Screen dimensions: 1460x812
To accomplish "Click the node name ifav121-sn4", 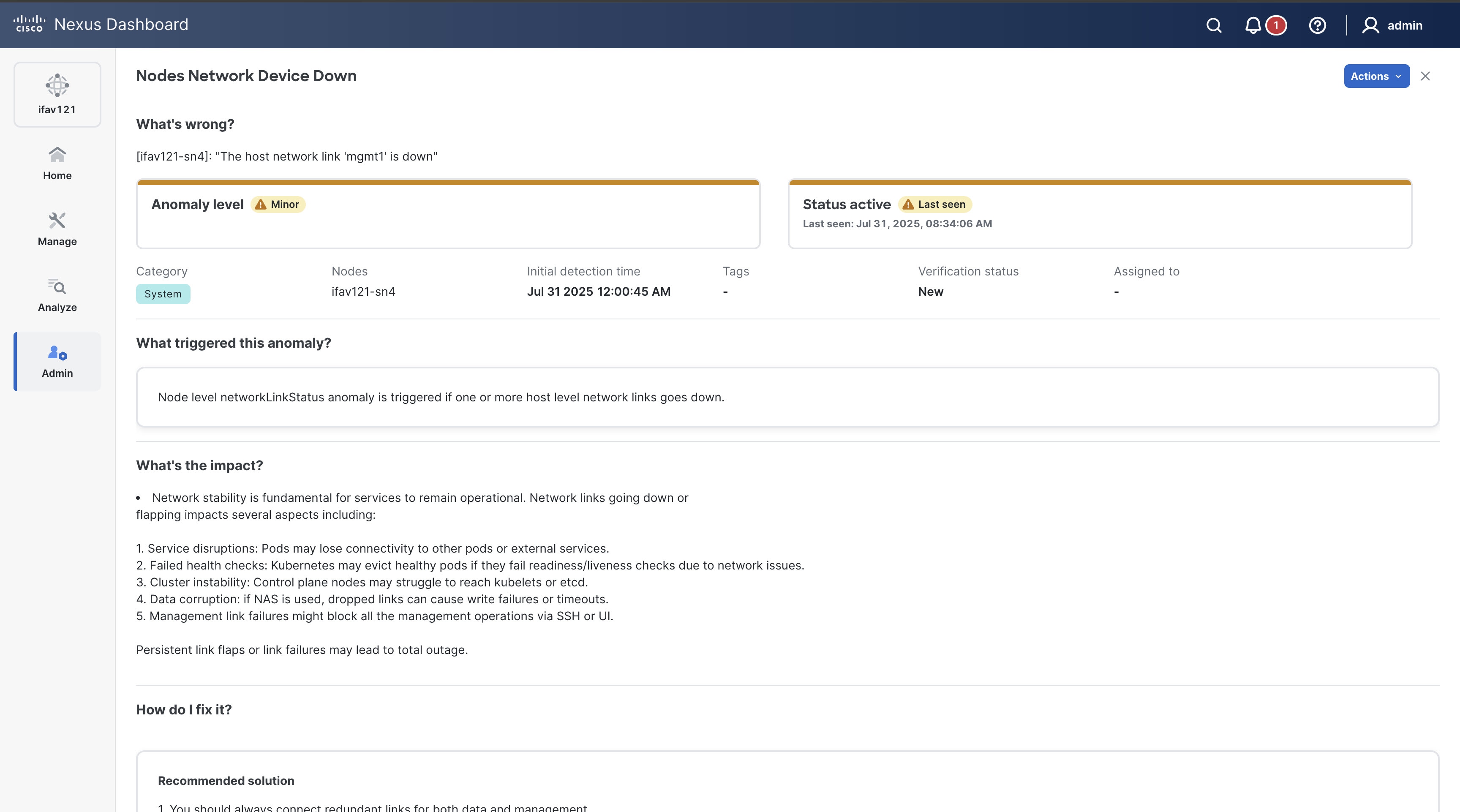I will coord(363,292).
